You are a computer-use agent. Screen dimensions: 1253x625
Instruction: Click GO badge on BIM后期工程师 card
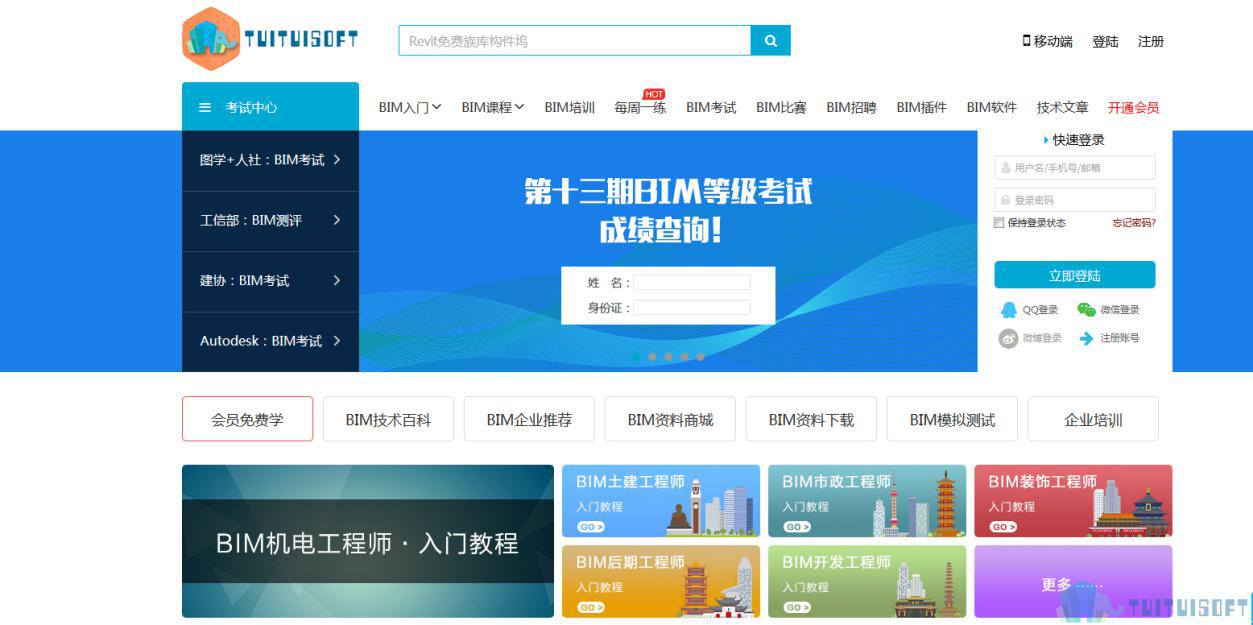point(590,607)
